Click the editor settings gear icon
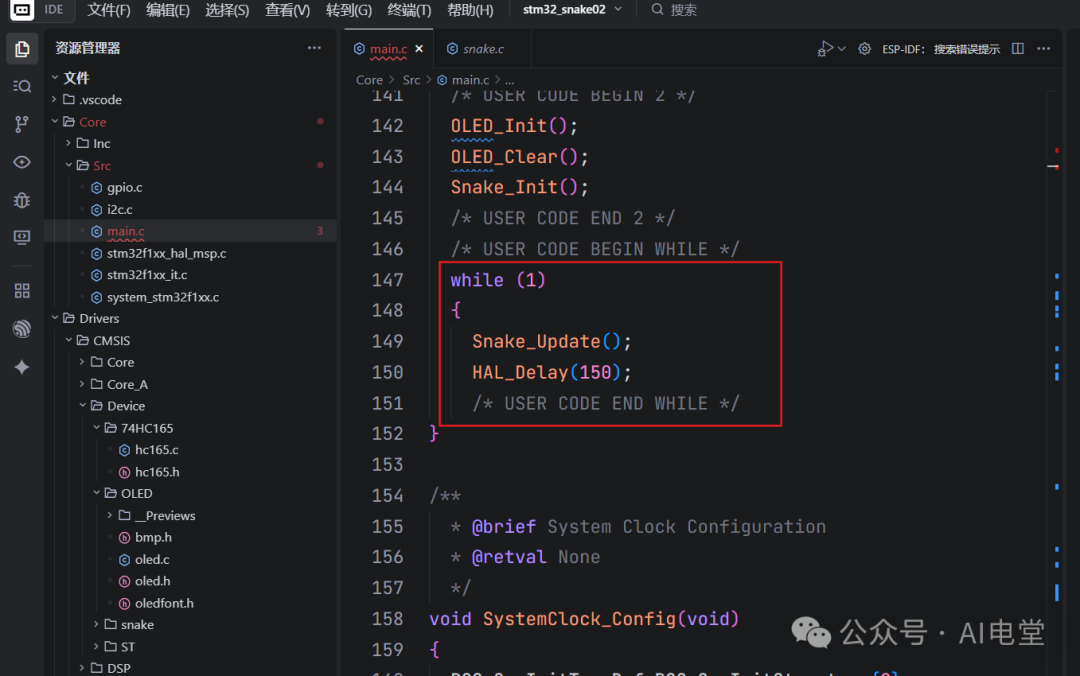 (864, 49)
